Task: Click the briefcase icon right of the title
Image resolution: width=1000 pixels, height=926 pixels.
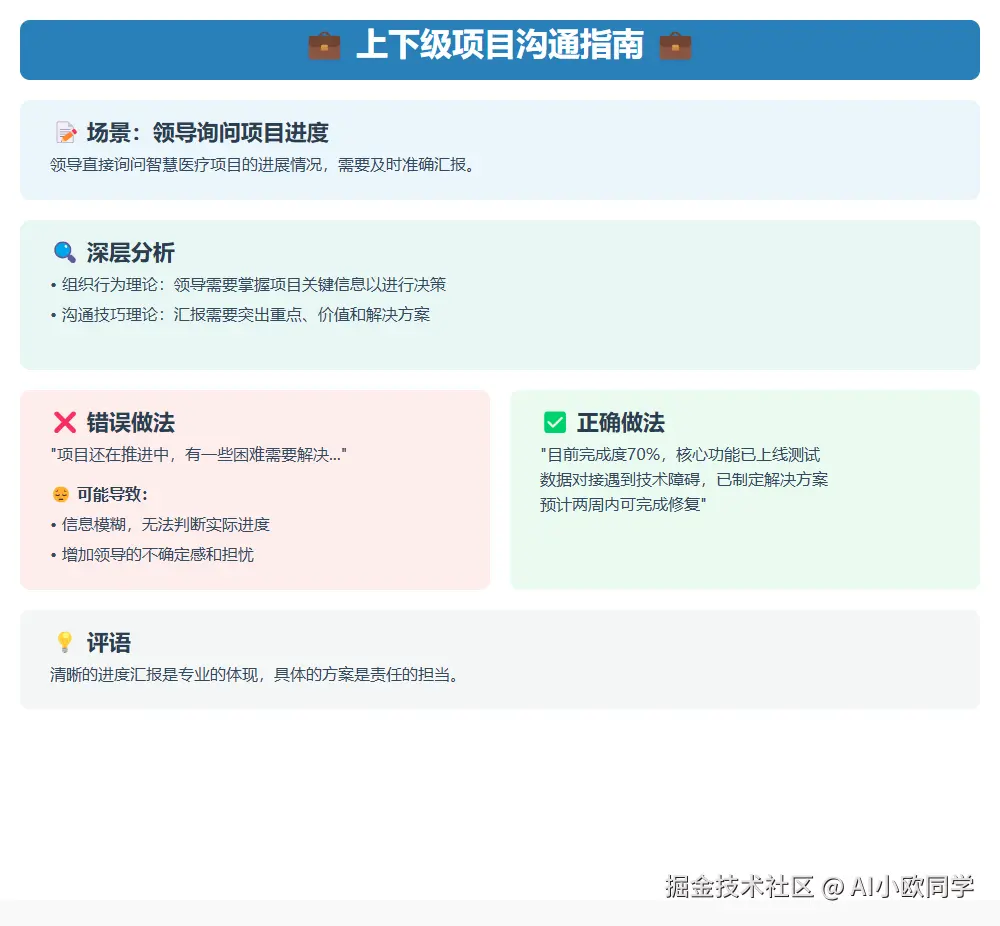Action: click(675, 46)
